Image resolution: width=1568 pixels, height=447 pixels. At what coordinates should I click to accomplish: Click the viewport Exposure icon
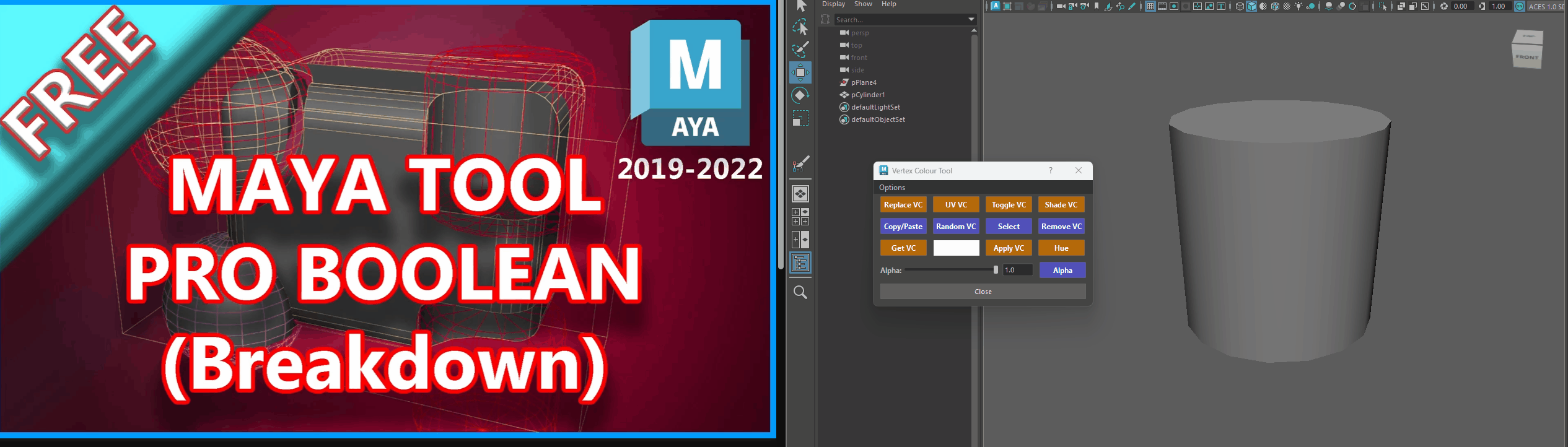coord(1444,6)
